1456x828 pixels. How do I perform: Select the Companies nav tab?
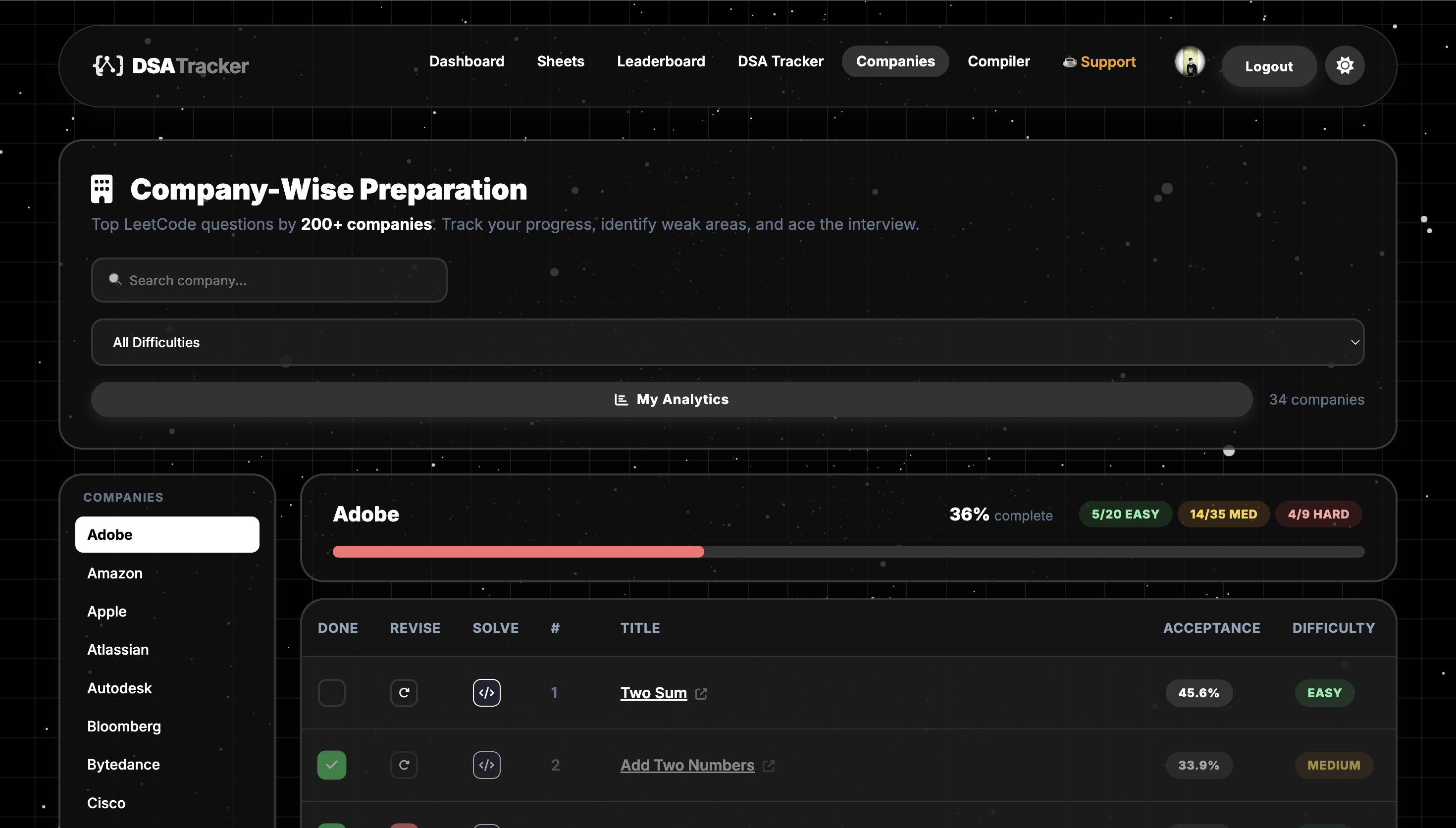895,61
